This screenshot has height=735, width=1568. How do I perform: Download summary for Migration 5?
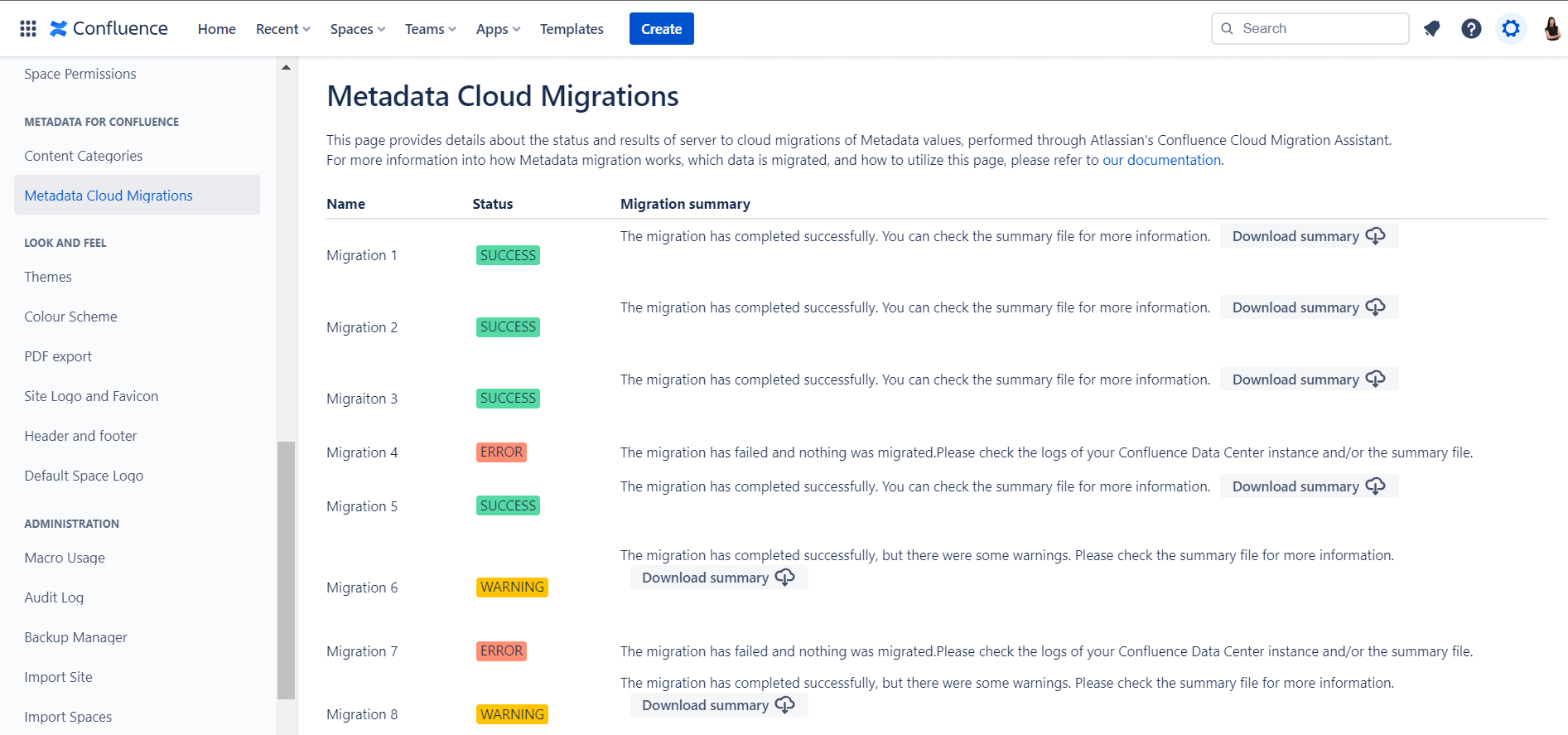coord(1308,486)
